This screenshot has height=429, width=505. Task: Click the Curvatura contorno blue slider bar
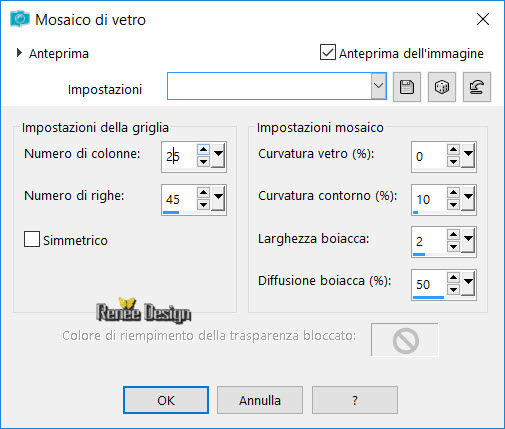pos(415,212)
